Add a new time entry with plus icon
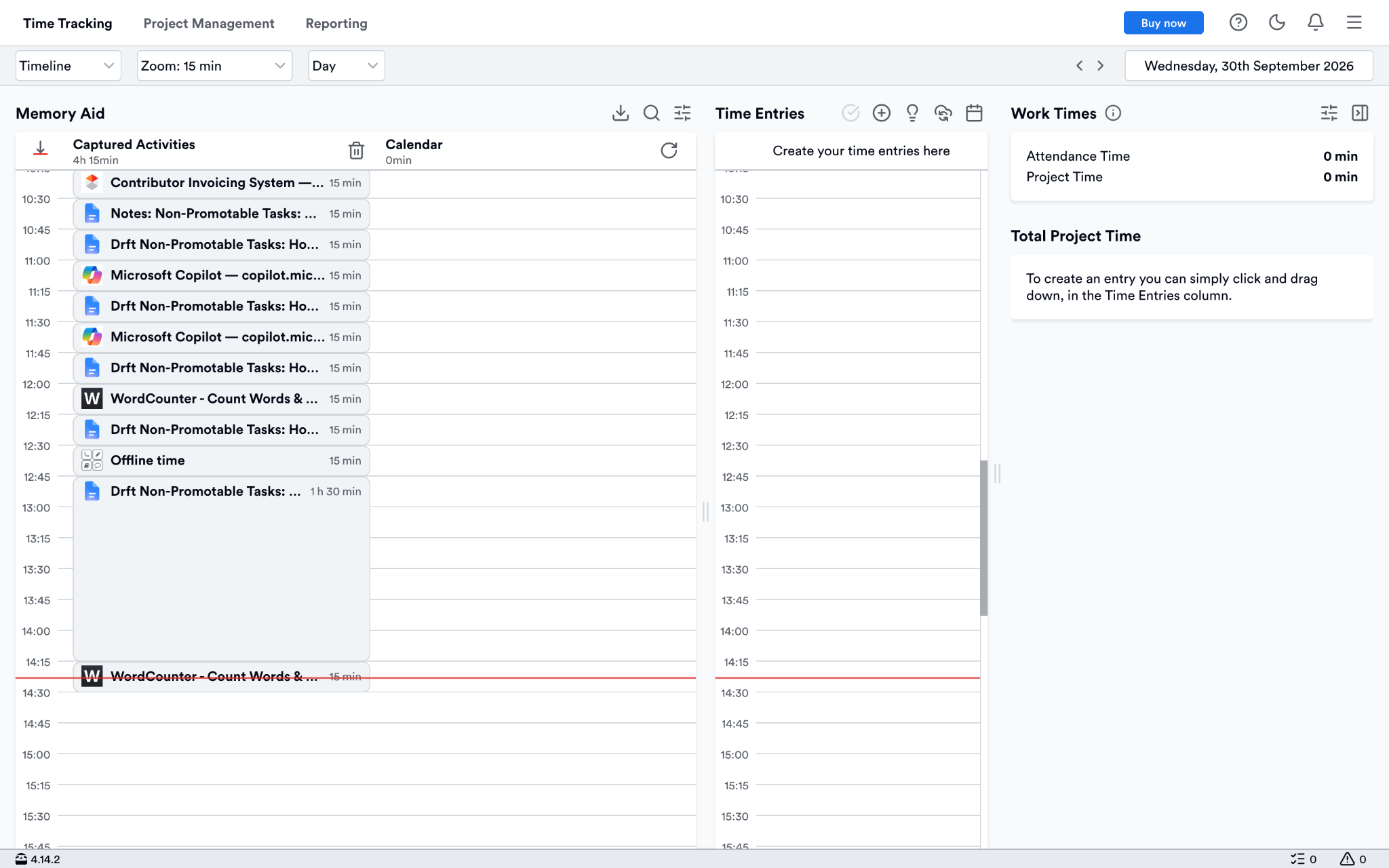 click(x=881, y=113)
